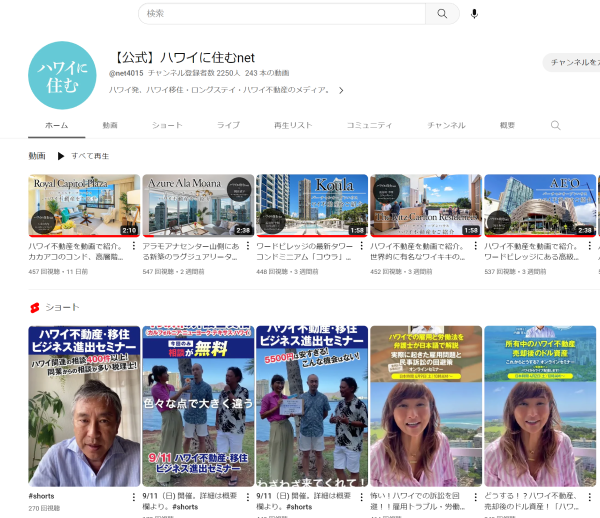The height and width of the screenshot is (518, 600).
Task: Open short with 5500円は安すぎる caption
Action: (x=312, y=406)
